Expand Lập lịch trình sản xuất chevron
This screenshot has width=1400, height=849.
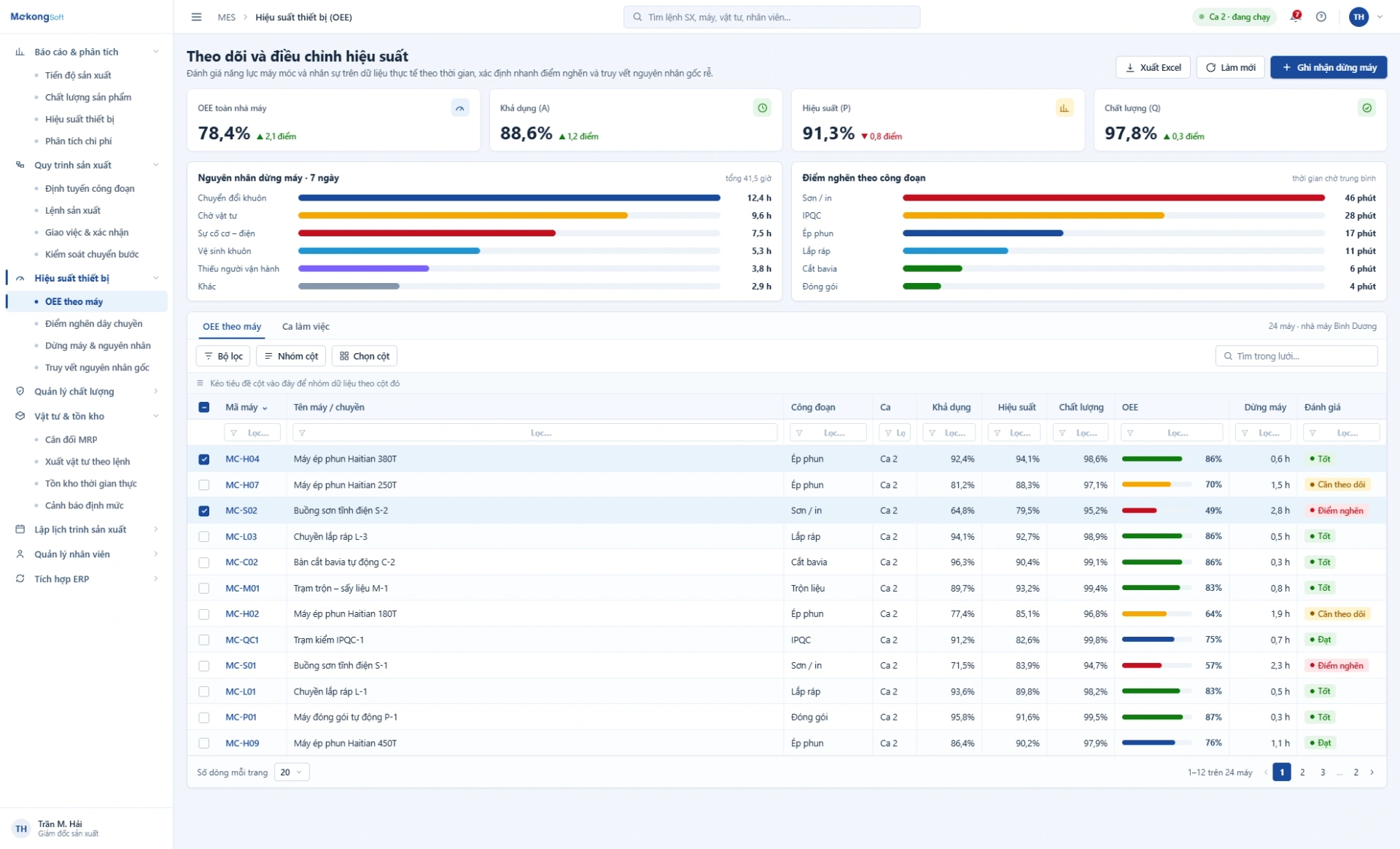pos(155,530)
